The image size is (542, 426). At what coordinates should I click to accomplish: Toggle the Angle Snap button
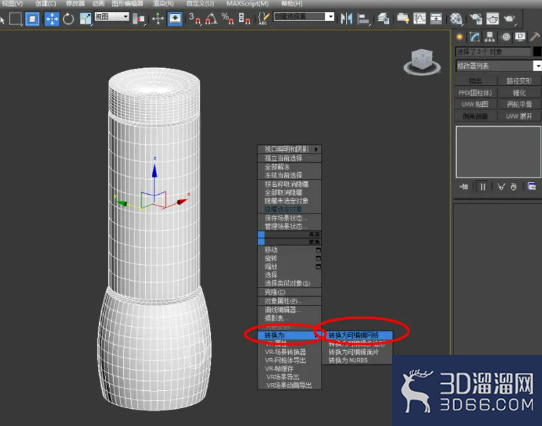click(211, 19)
